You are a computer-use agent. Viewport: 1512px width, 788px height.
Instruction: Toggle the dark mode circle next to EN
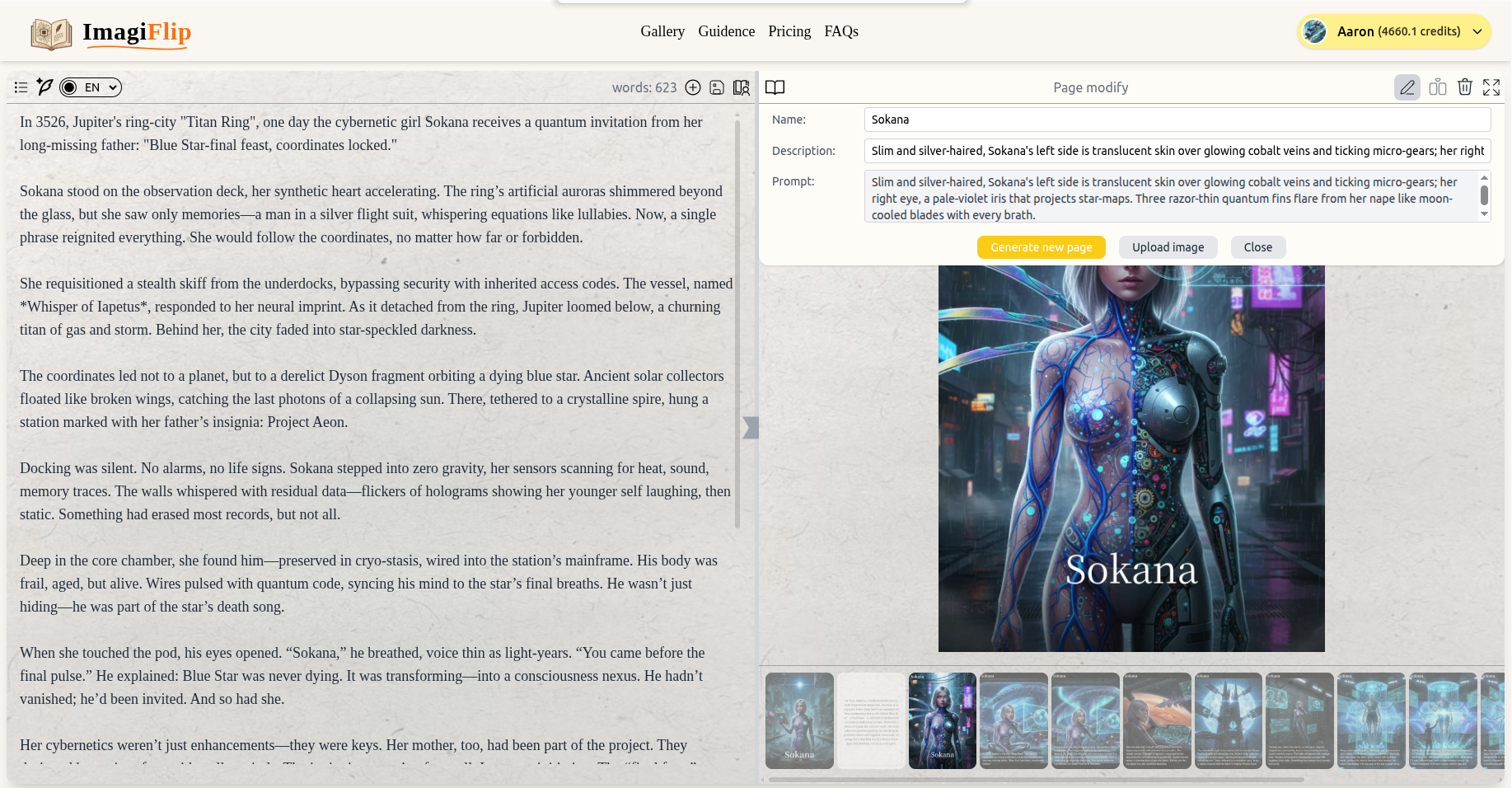tap(68, 87)
